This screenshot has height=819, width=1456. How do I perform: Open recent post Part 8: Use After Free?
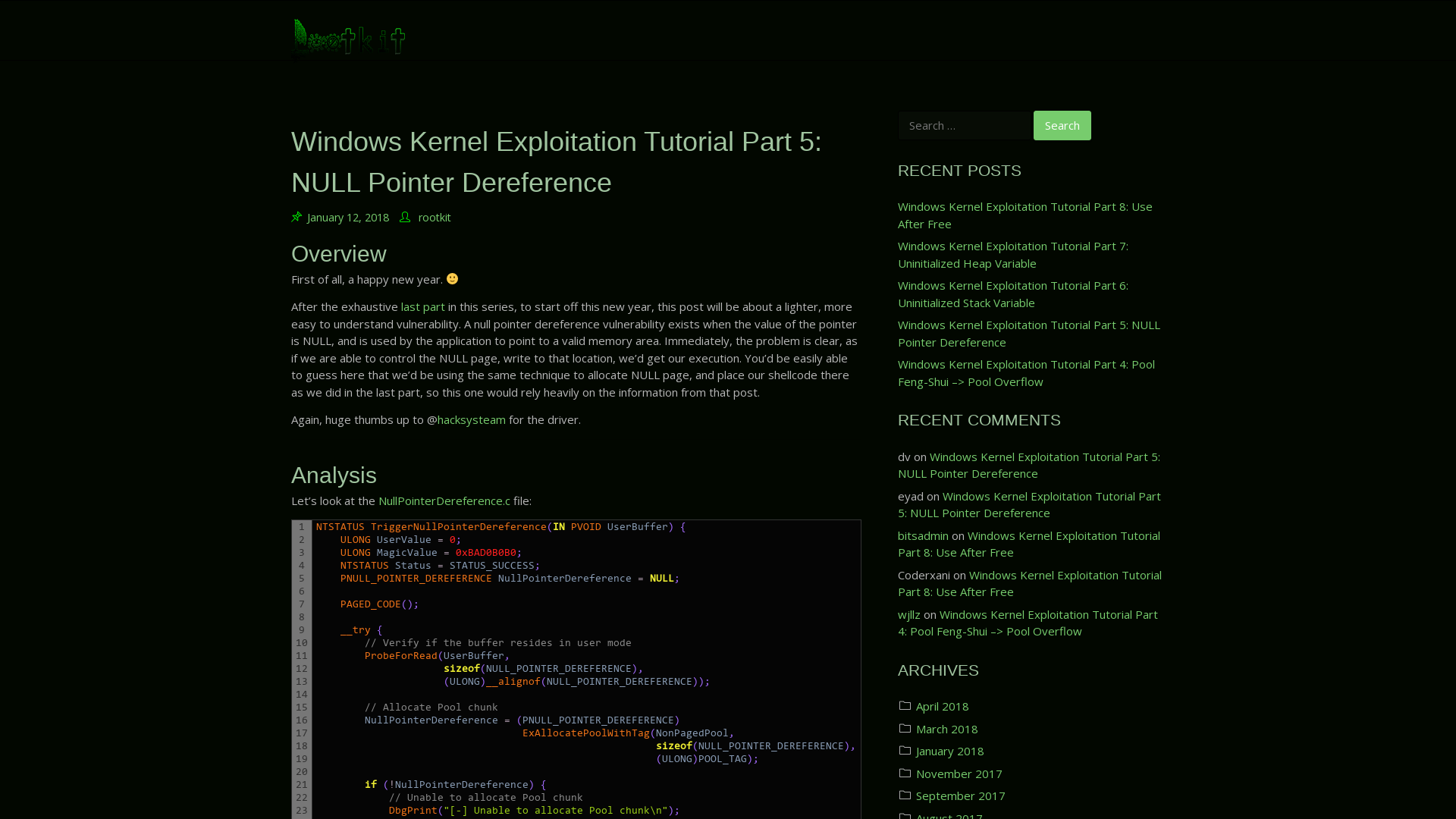(1025, 215)
